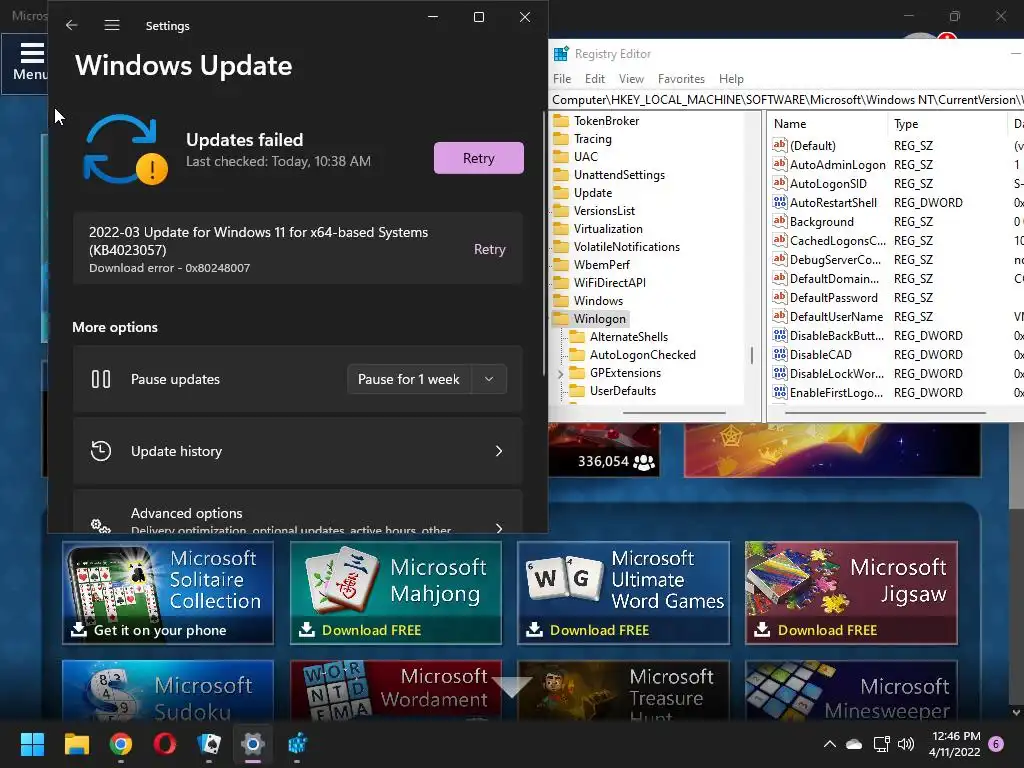The height and width of the screenshot is (768, 1024).
Task: Select the AutoLogonChecked subkey
Action: (x=642, y=355)
